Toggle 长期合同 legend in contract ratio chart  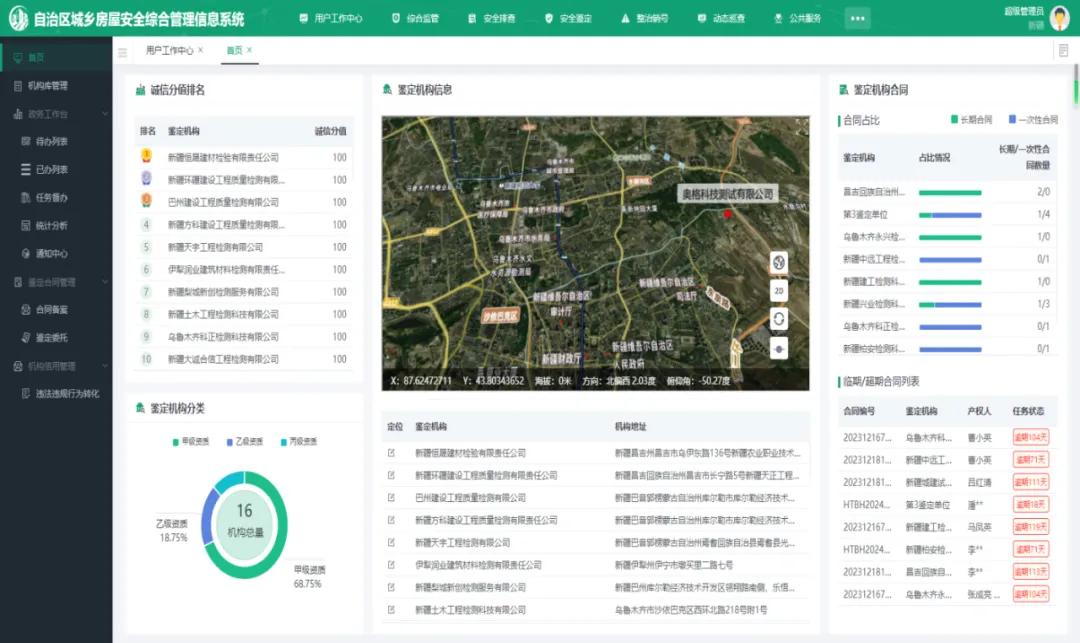(971, 120)
